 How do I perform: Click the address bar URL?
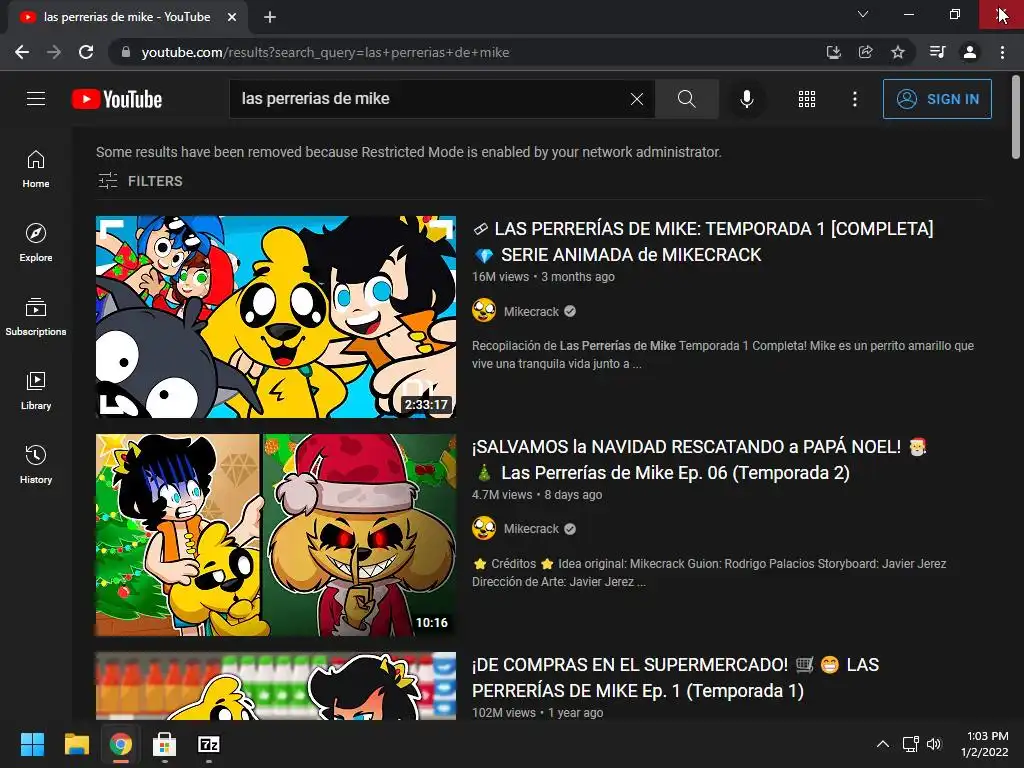tap(325, 52)
